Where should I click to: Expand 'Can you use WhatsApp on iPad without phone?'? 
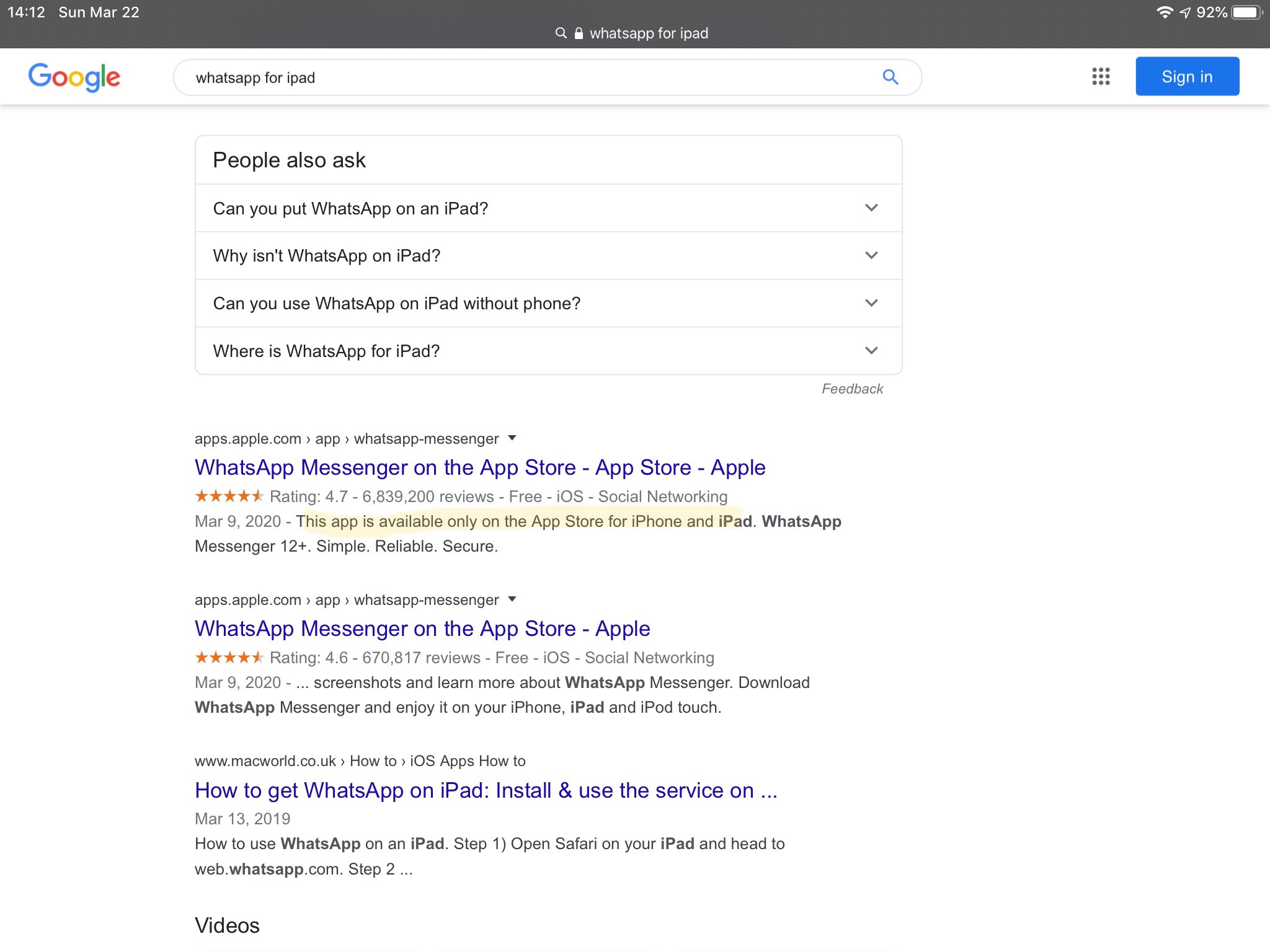click(x=548, y=303)
